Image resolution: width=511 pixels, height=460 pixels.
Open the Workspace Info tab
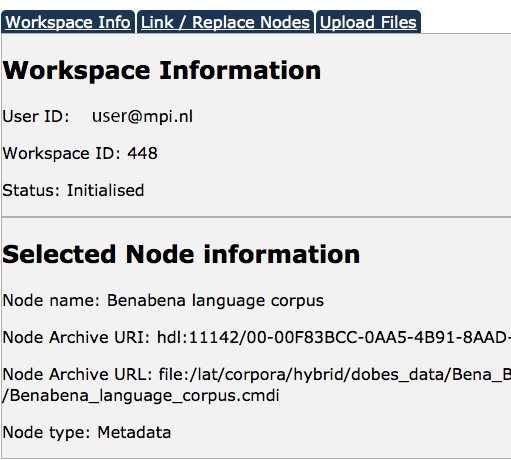[68, 22]
